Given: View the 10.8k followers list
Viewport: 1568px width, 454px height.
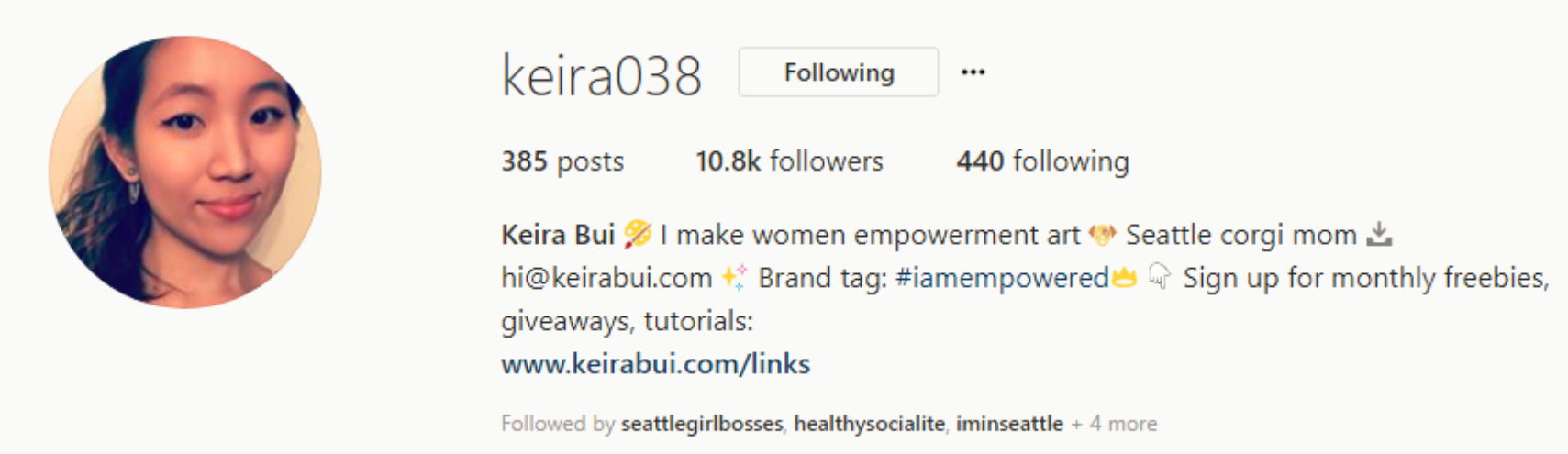Looking at the screenshot, I should tap(789, 161).
